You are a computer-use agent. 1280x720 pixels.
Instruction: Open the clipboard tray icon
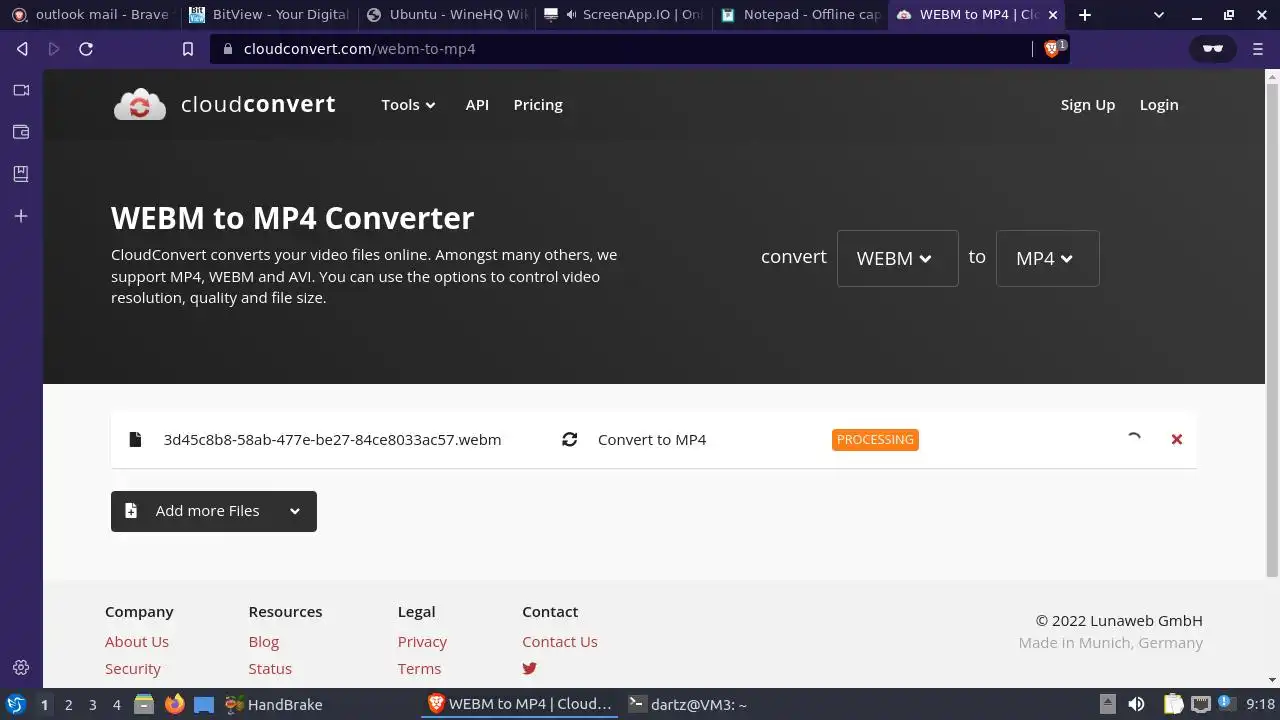(x=1173, y=704)
